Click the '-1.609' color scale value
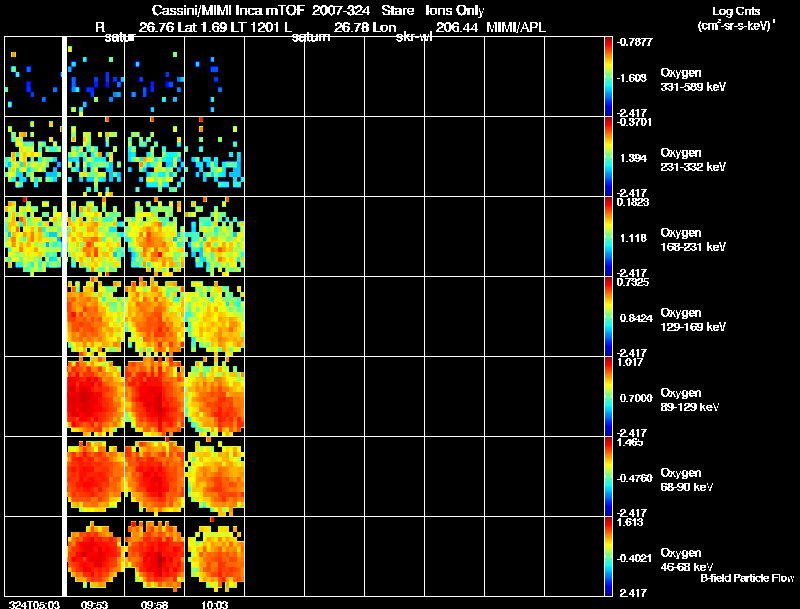The width and height of the screenshot is (800, 609). pyautogui.click(x=633, y=78)
